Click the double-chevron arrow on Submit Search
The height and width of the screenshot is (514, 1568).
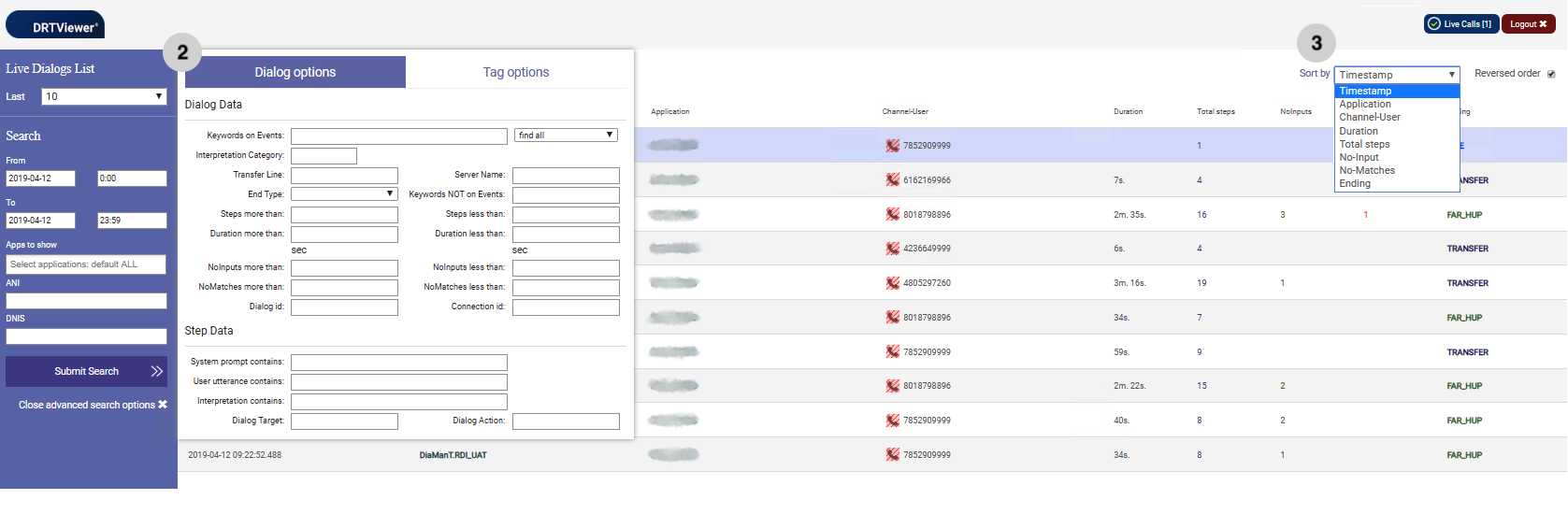point(156,371)
